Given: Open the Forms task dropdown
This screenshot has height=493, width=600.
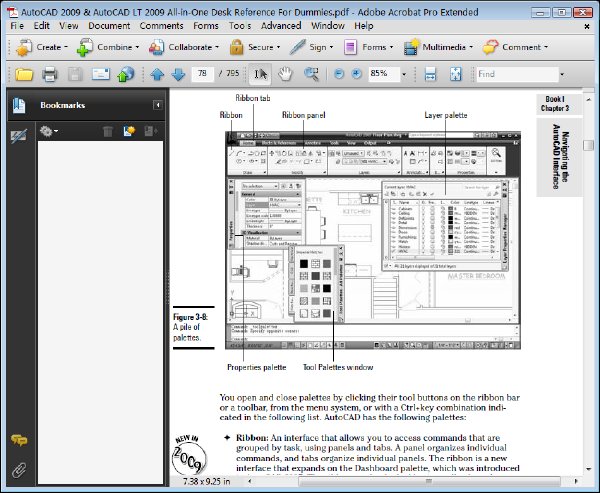Looking at the screenshot, I should click(x=368, y=47).
